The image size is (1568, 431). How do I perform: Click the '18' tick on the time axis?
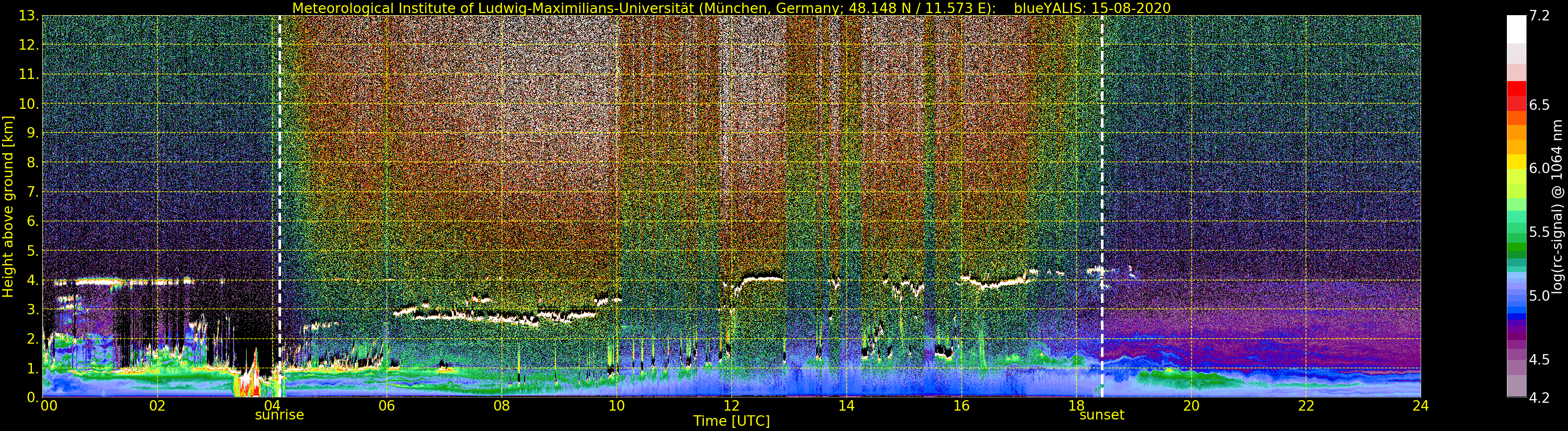(1076, 405)
